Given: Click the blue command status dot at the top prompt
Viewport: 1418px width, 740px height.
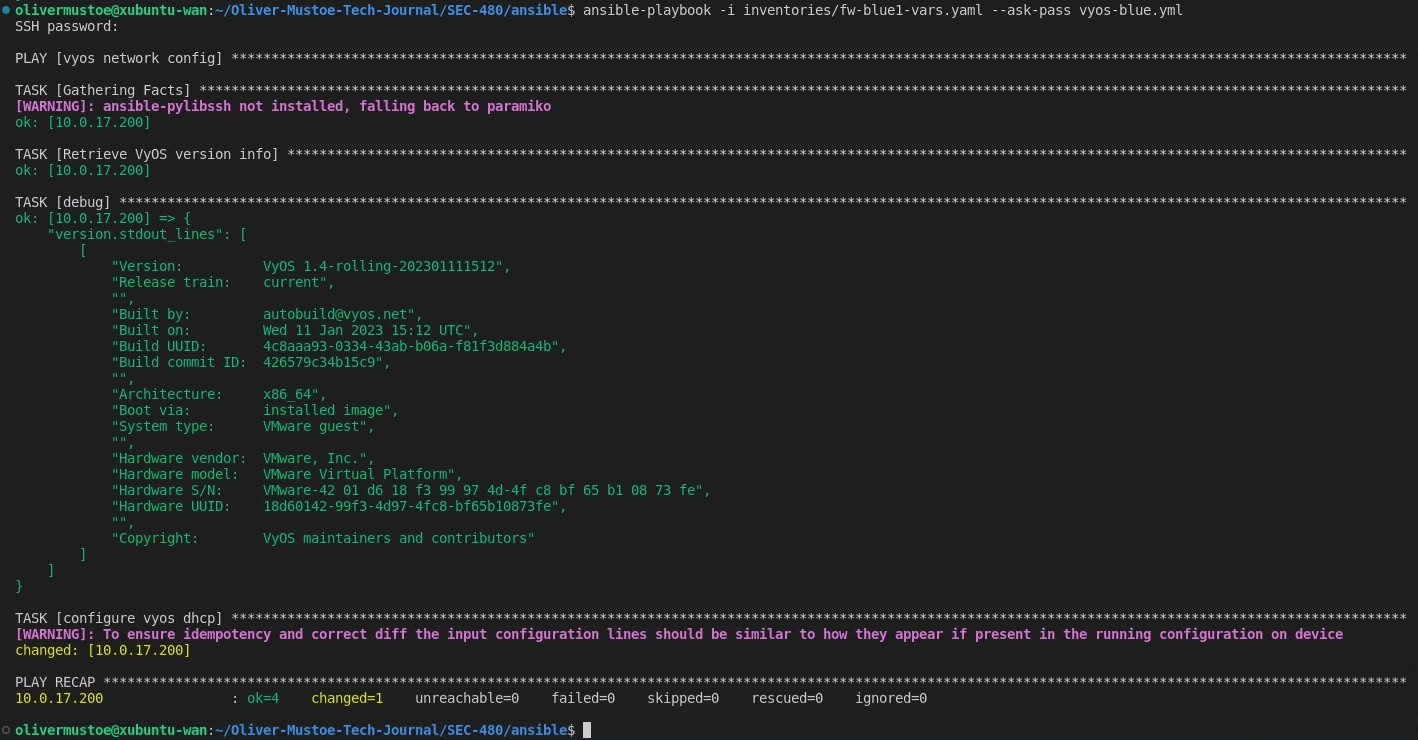Looking at the screenshot, I should (6, 10).
